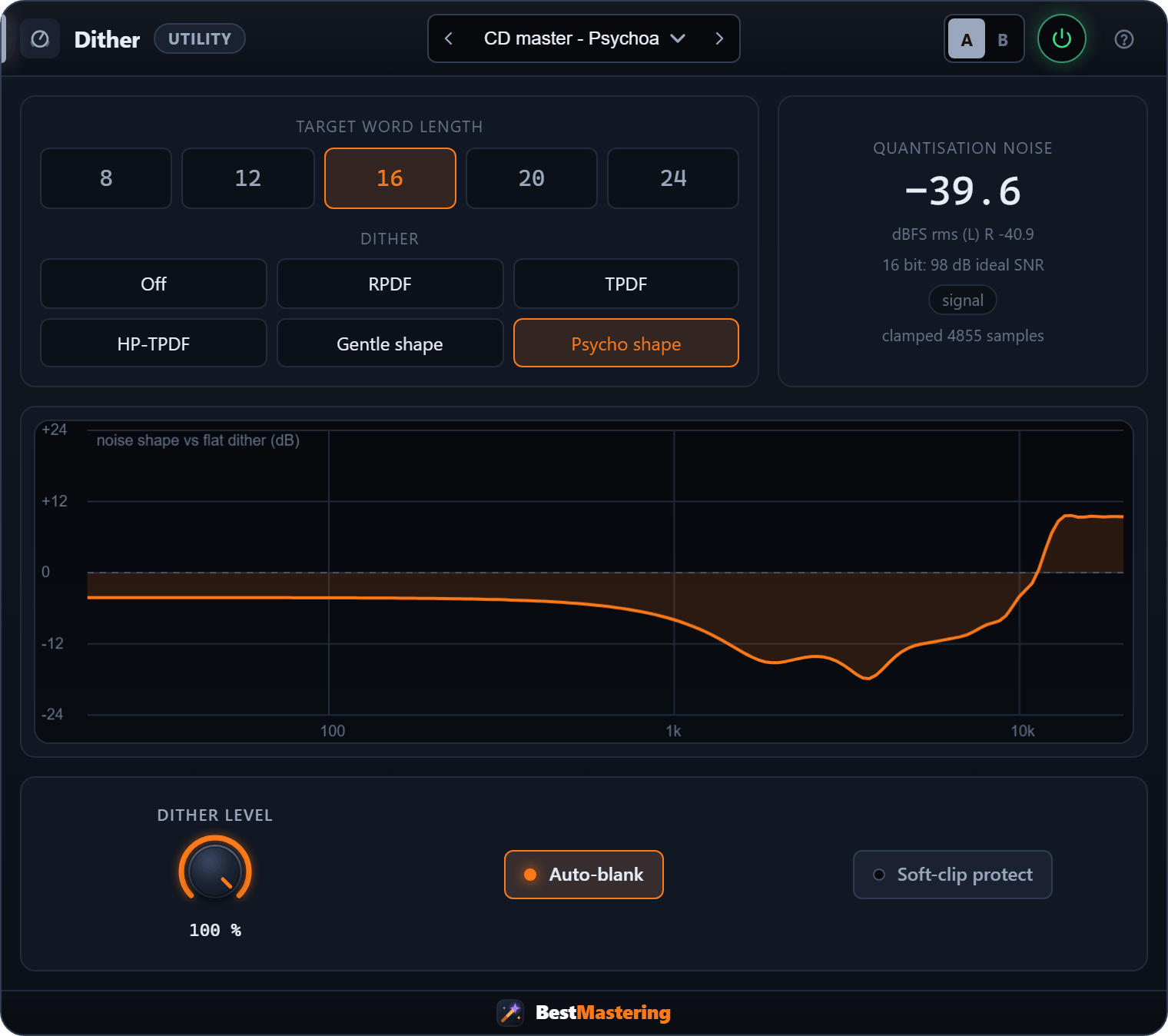Click the 'dBFS rms (L) R -40.9' readout

tap(963, 234)
